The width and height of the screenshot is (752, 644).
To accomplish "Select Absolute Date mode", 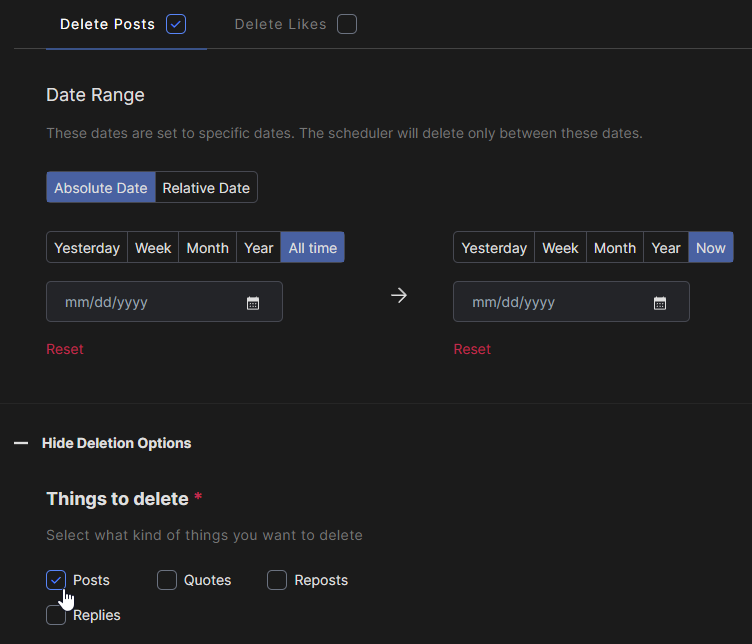I will pos(101,187).
